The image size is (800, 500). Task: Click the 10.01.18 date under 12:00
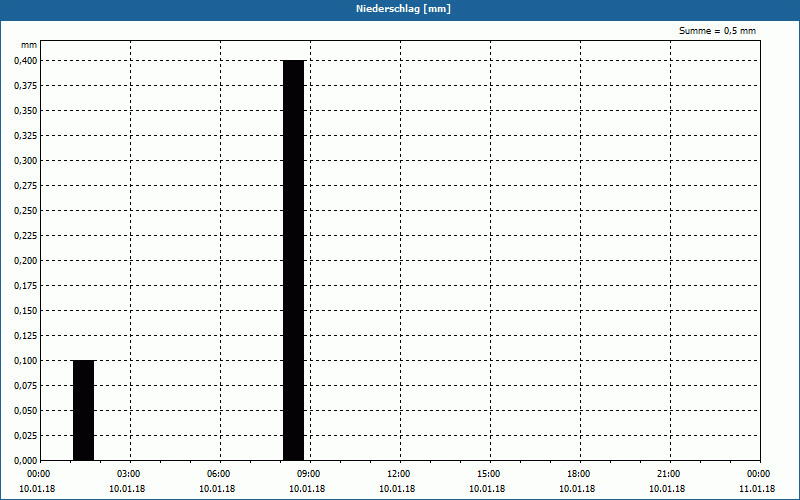click(x=397, y=489)
